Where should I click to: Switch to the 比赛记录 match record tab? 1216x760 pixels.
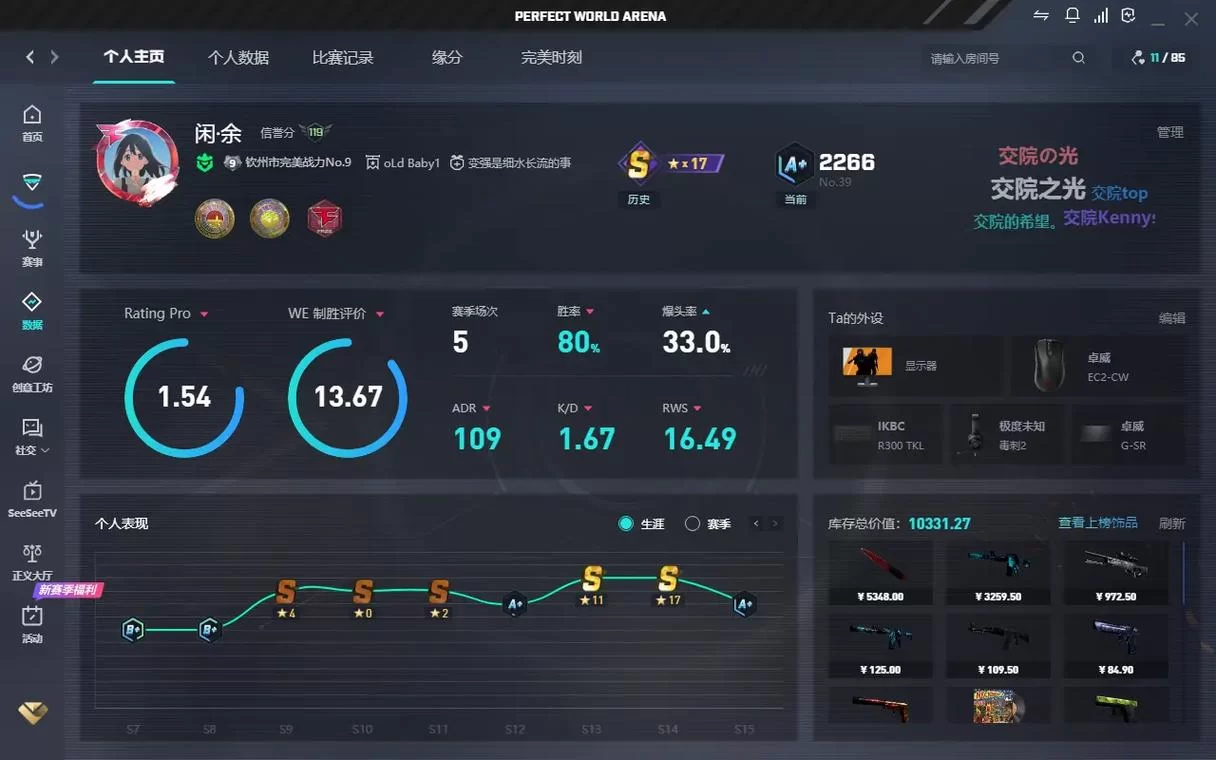(342, 57)
